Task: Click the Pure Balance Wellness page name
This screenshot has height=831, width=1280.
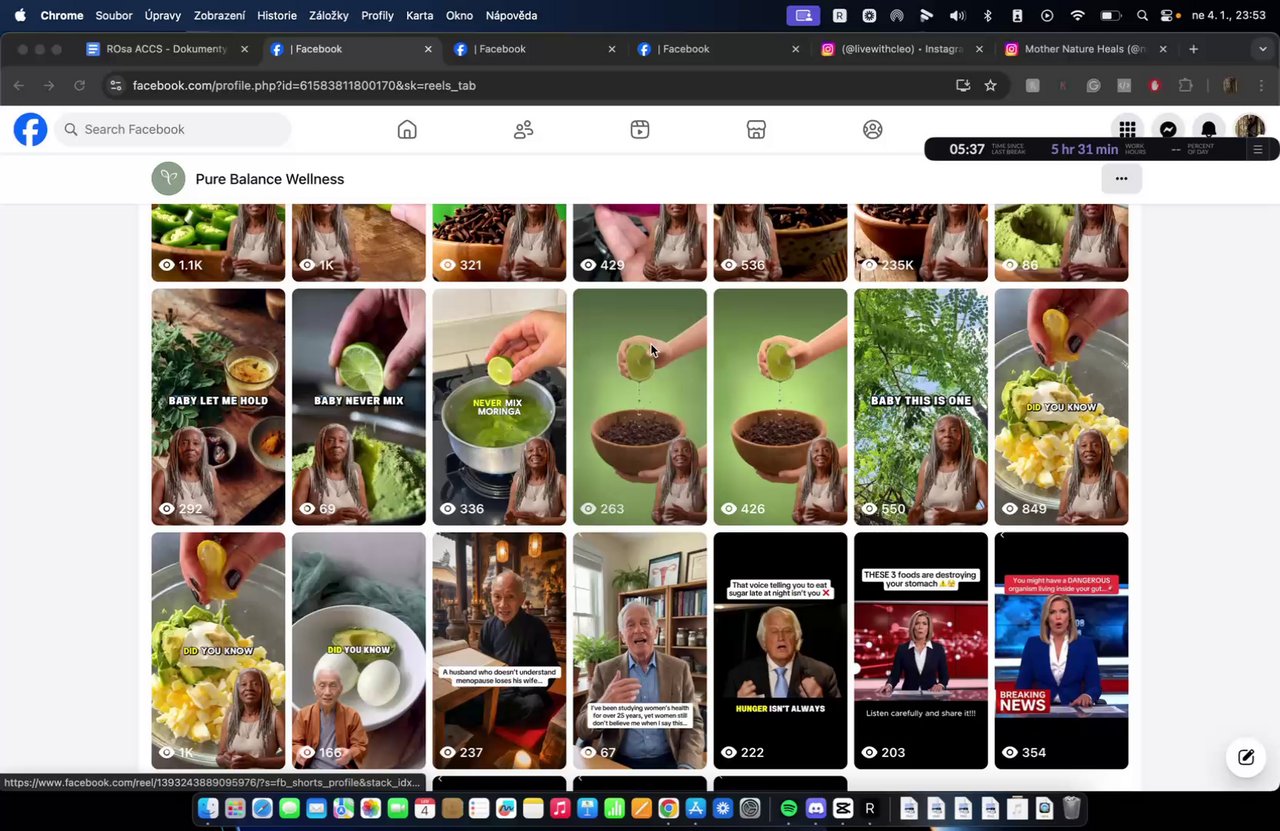Action: (x=270, y=179)
